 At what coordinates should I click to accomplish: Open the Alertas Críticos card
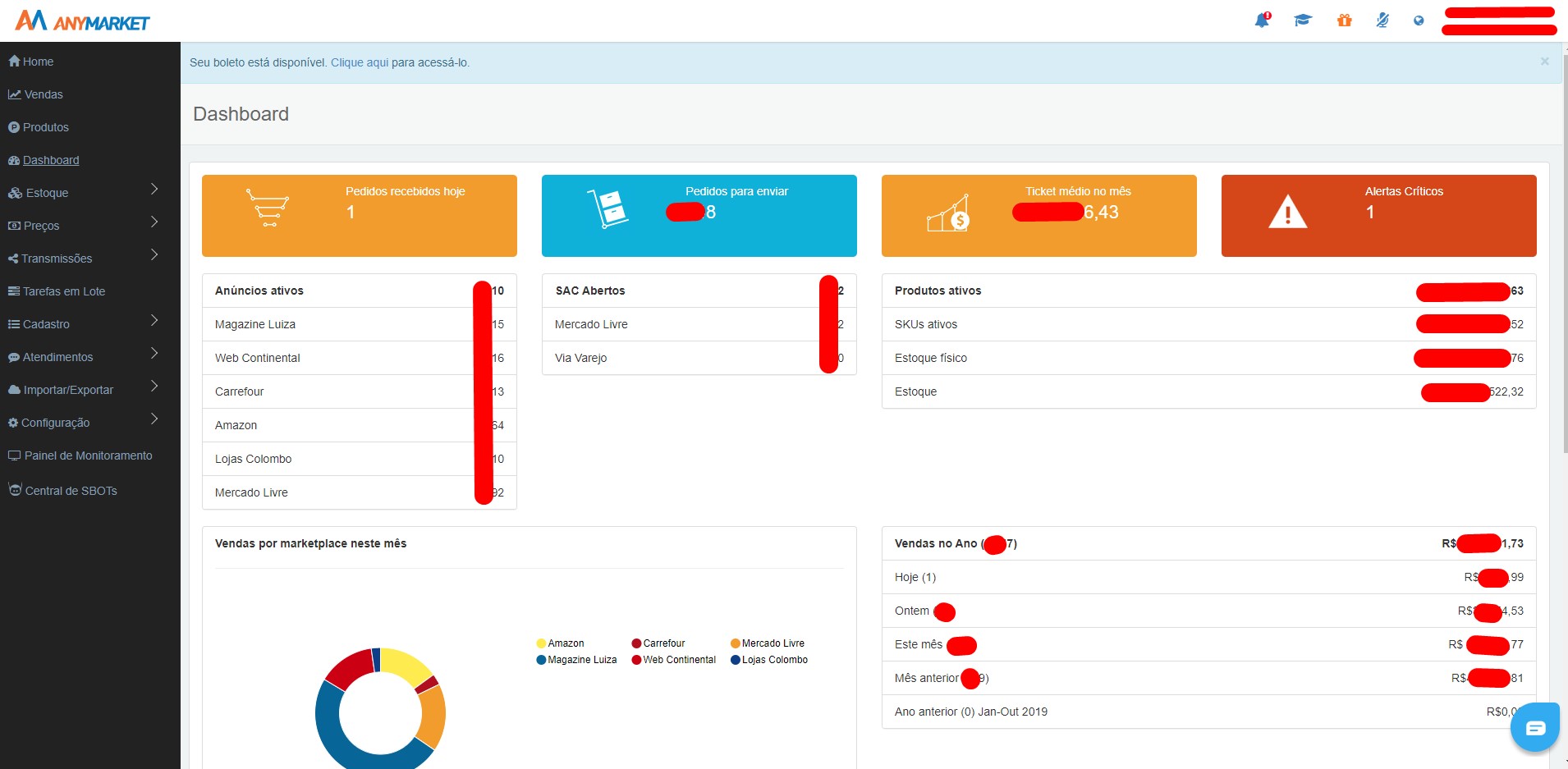1379,216
